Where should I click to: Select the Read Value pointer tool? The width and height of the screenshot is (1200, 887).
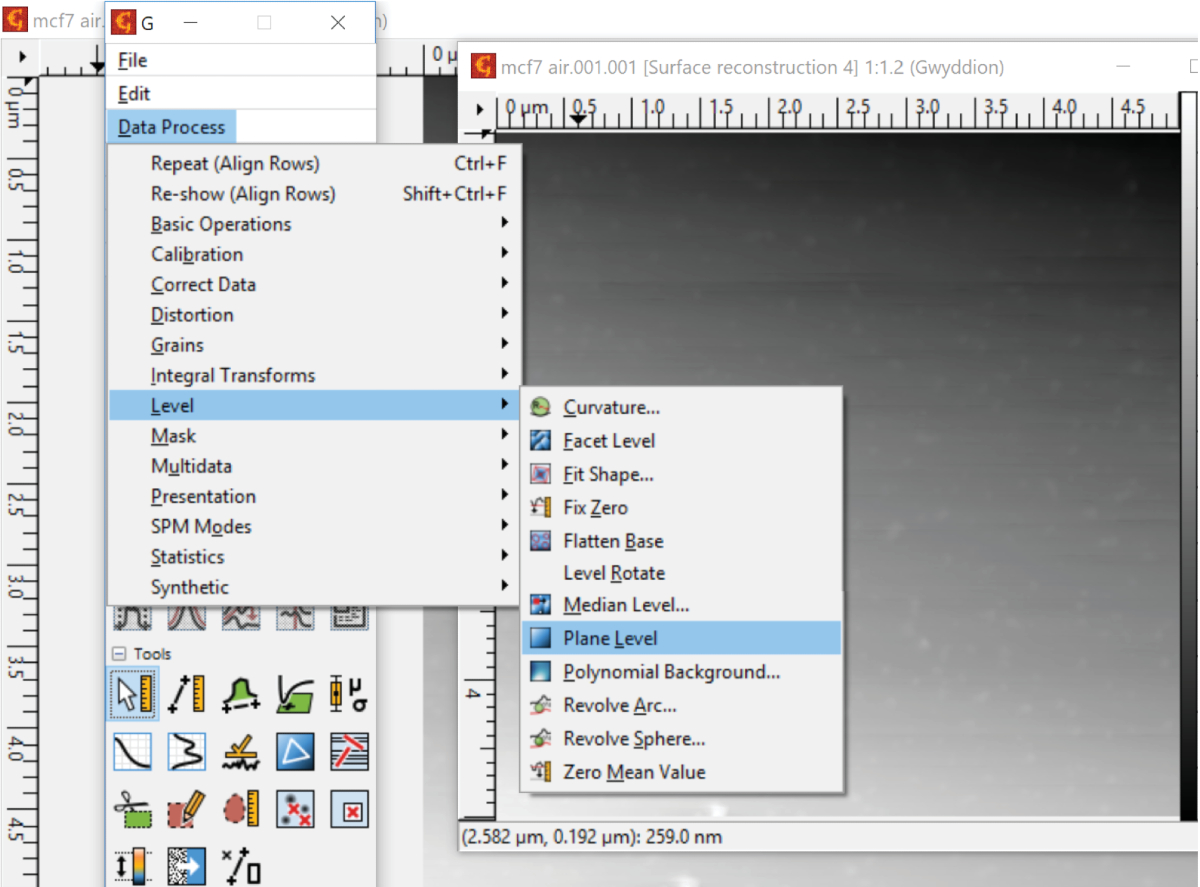pos(132,693)
